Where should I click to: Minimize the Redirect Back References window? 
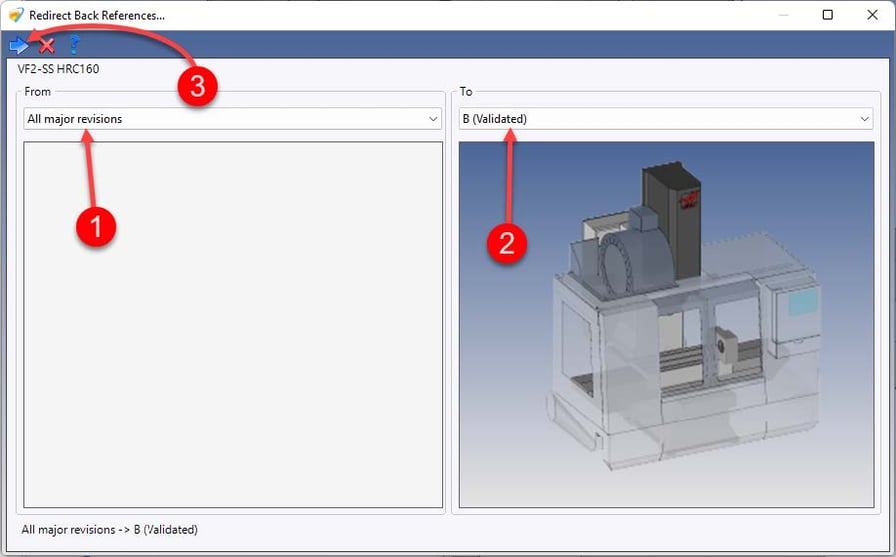(x=783, y=15)
